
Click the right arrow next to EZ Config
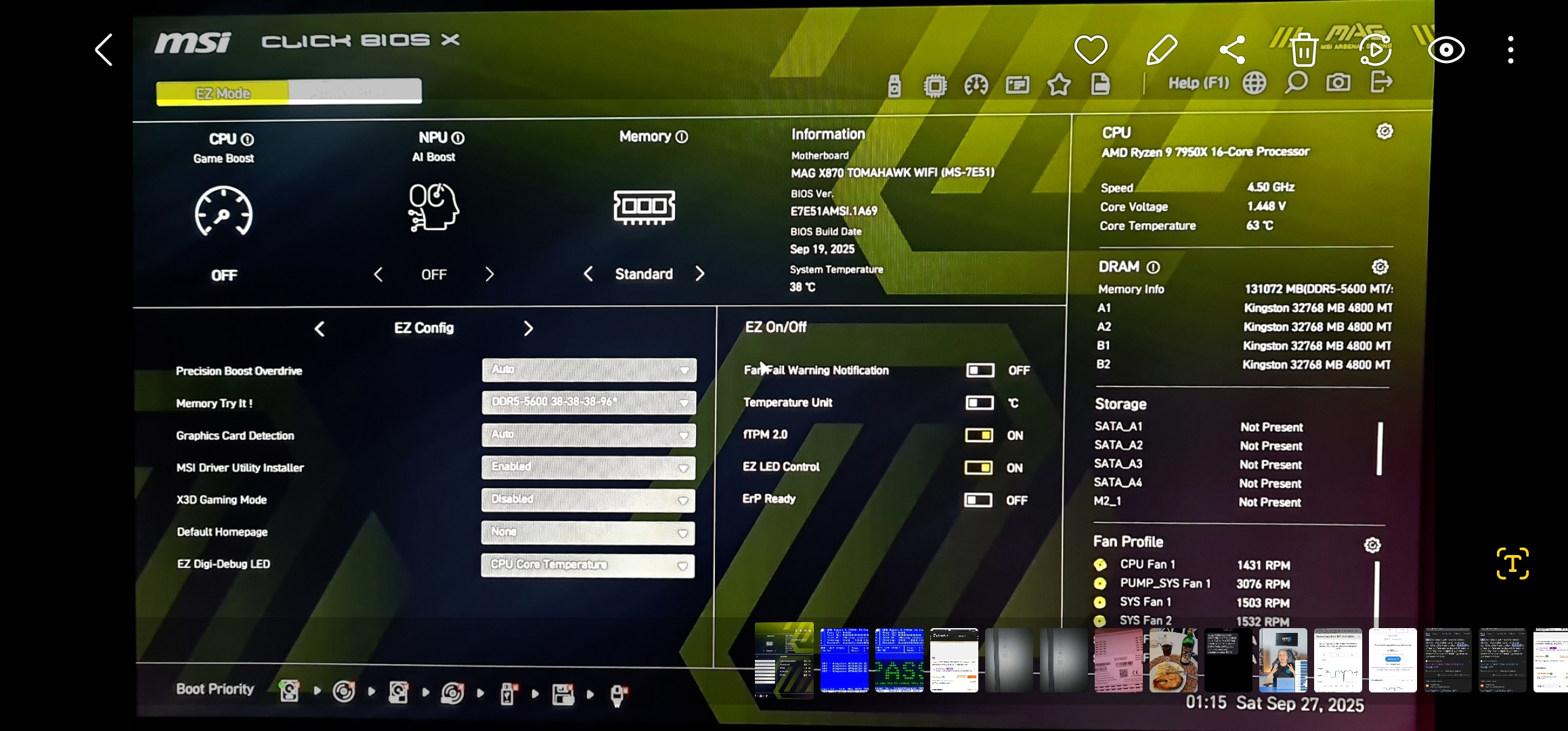coord(528,328)
